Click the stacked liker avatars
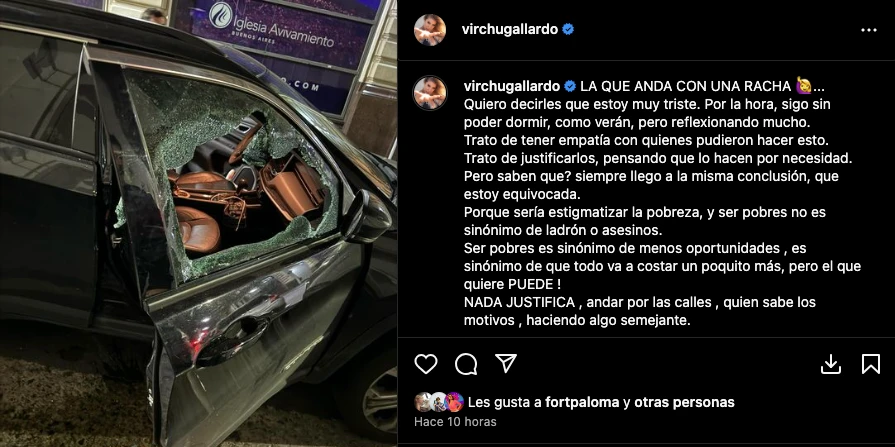The height and width of the screenshot is (447, 895). pos(439,402)
